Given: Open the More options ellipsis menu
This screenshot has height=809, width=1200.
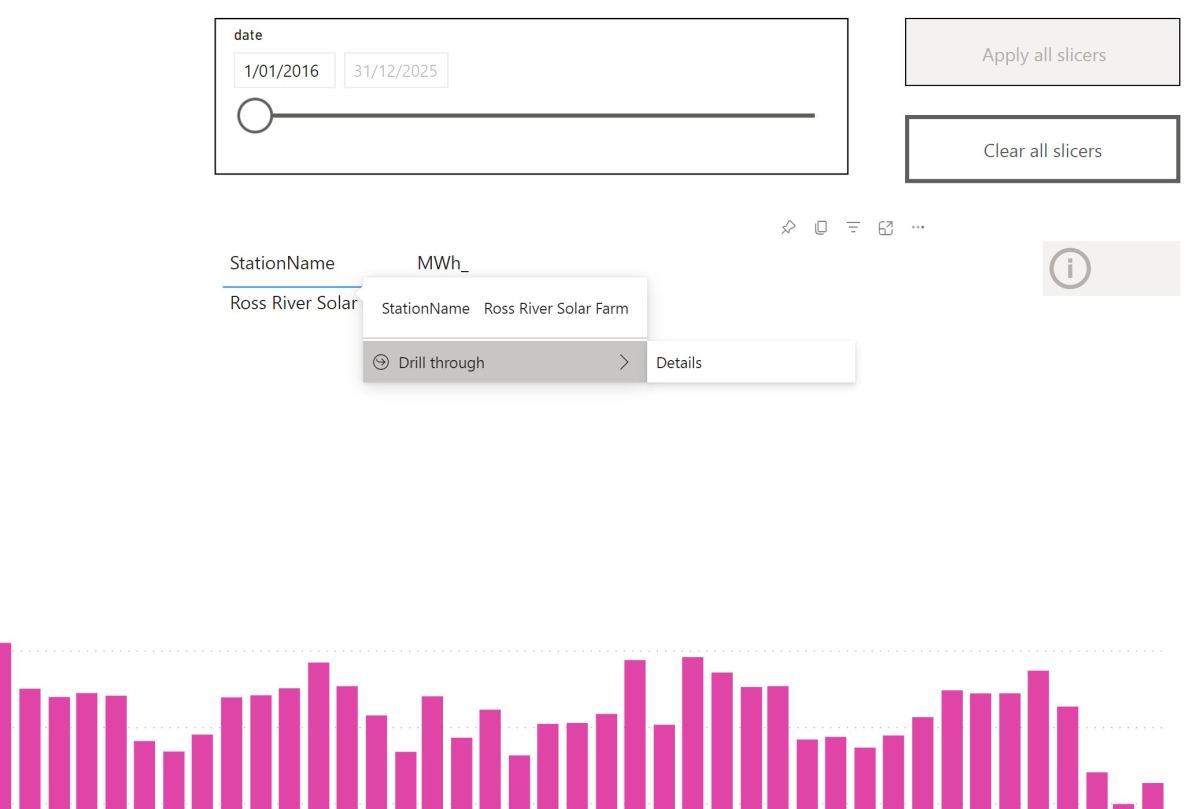Looking at the screenshot, I should [917, 228].
